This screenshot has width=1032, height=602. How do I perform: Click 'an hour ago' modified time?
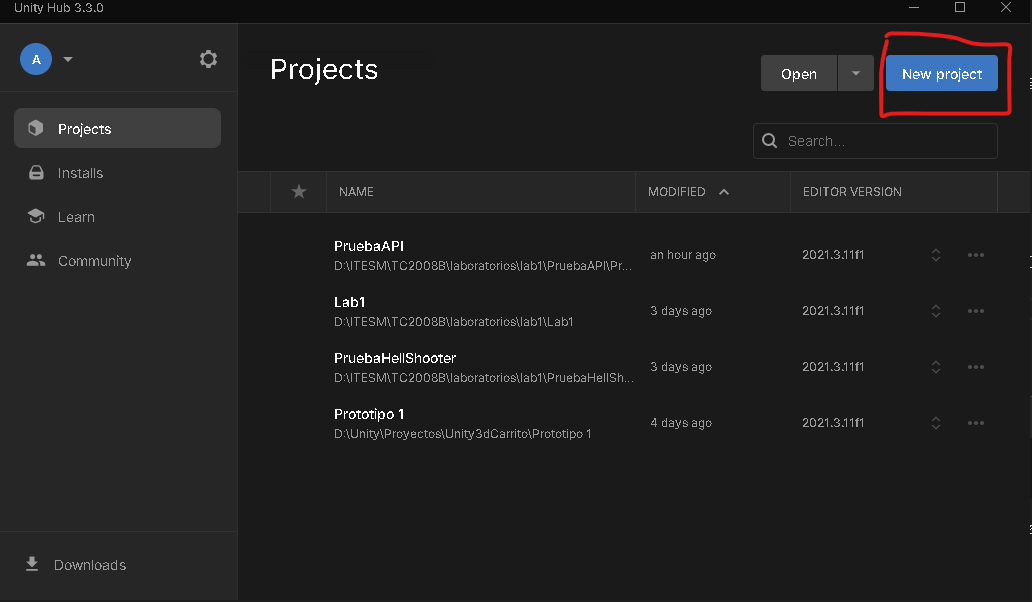[683, 255]
